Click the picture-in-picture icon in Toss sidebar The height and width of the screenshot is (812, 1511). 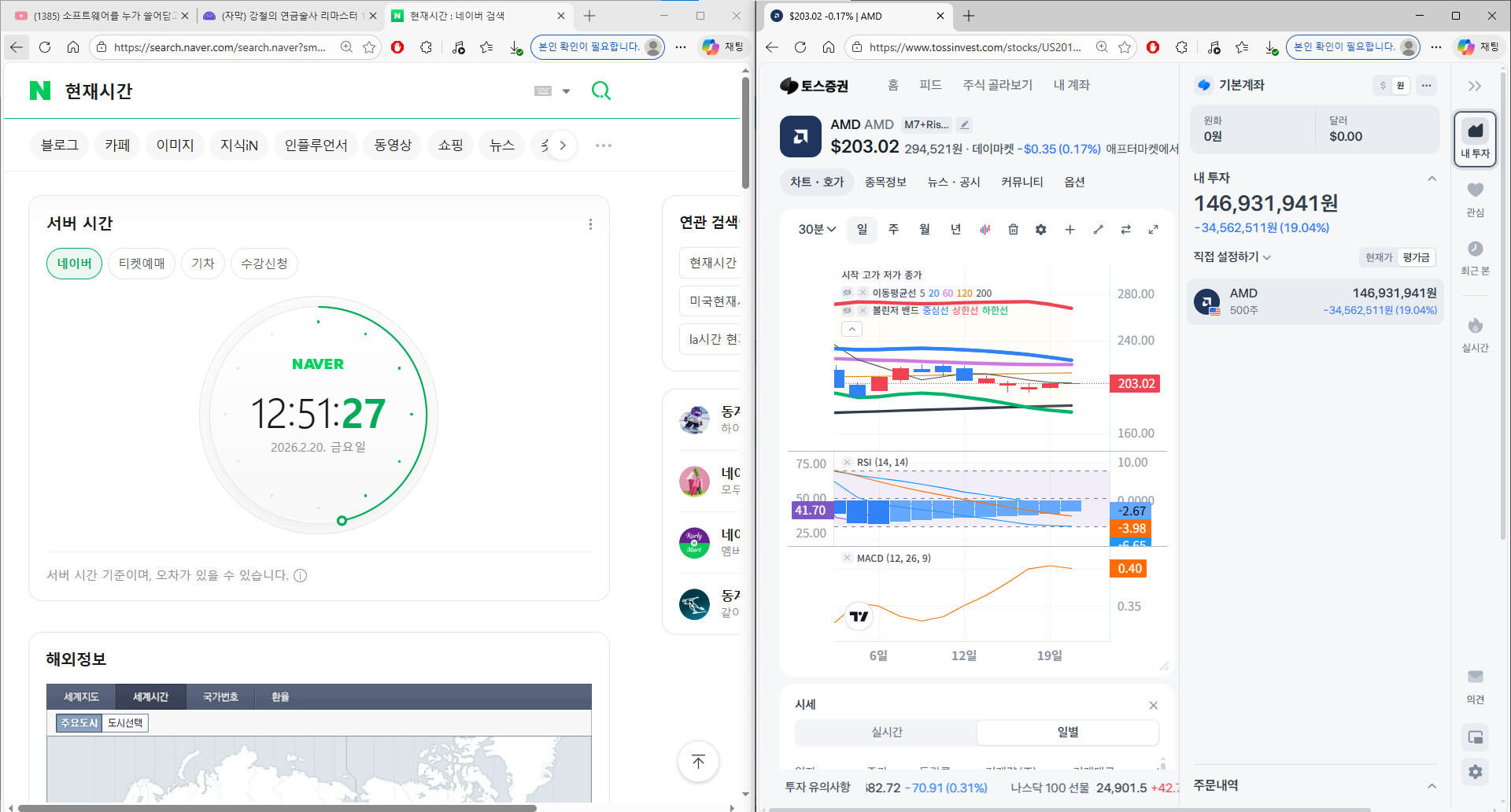pos(1475,737)
